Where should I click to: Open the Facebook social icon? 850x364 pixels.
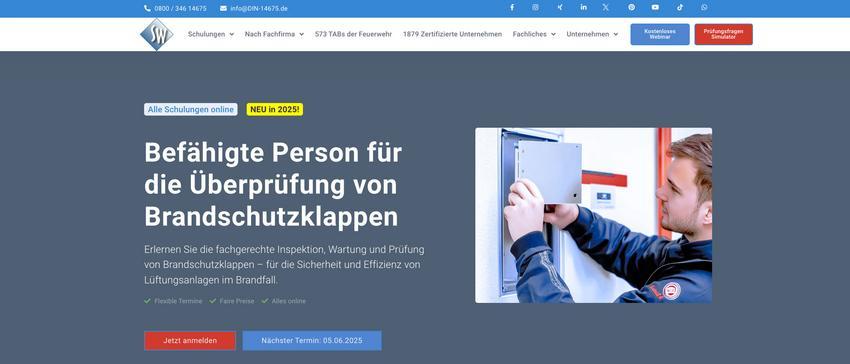tap(512, 8)
